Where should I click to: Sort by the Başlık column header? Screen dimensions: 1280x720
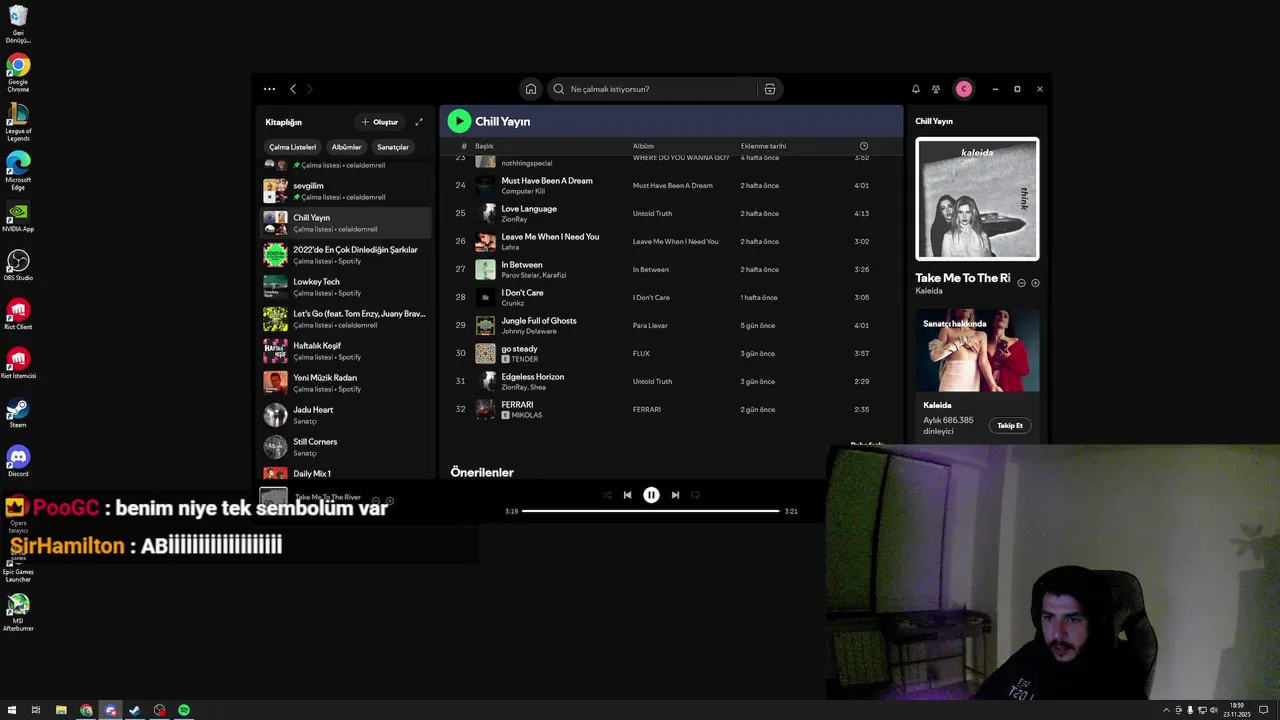pyautogui.click(x=484, y=146)
